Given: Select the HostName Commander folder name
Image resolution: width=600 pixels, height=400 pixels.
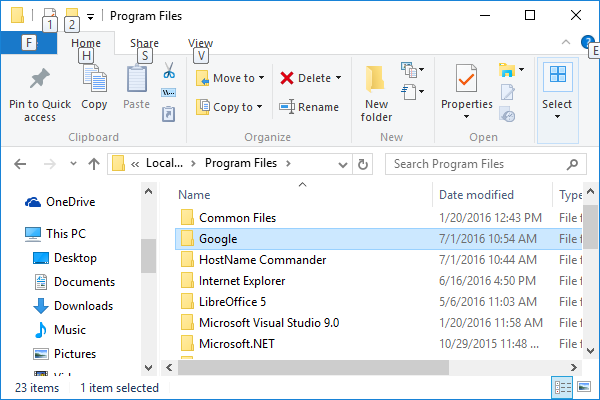Looking at the screenshot, I should [x=262, y=260].
